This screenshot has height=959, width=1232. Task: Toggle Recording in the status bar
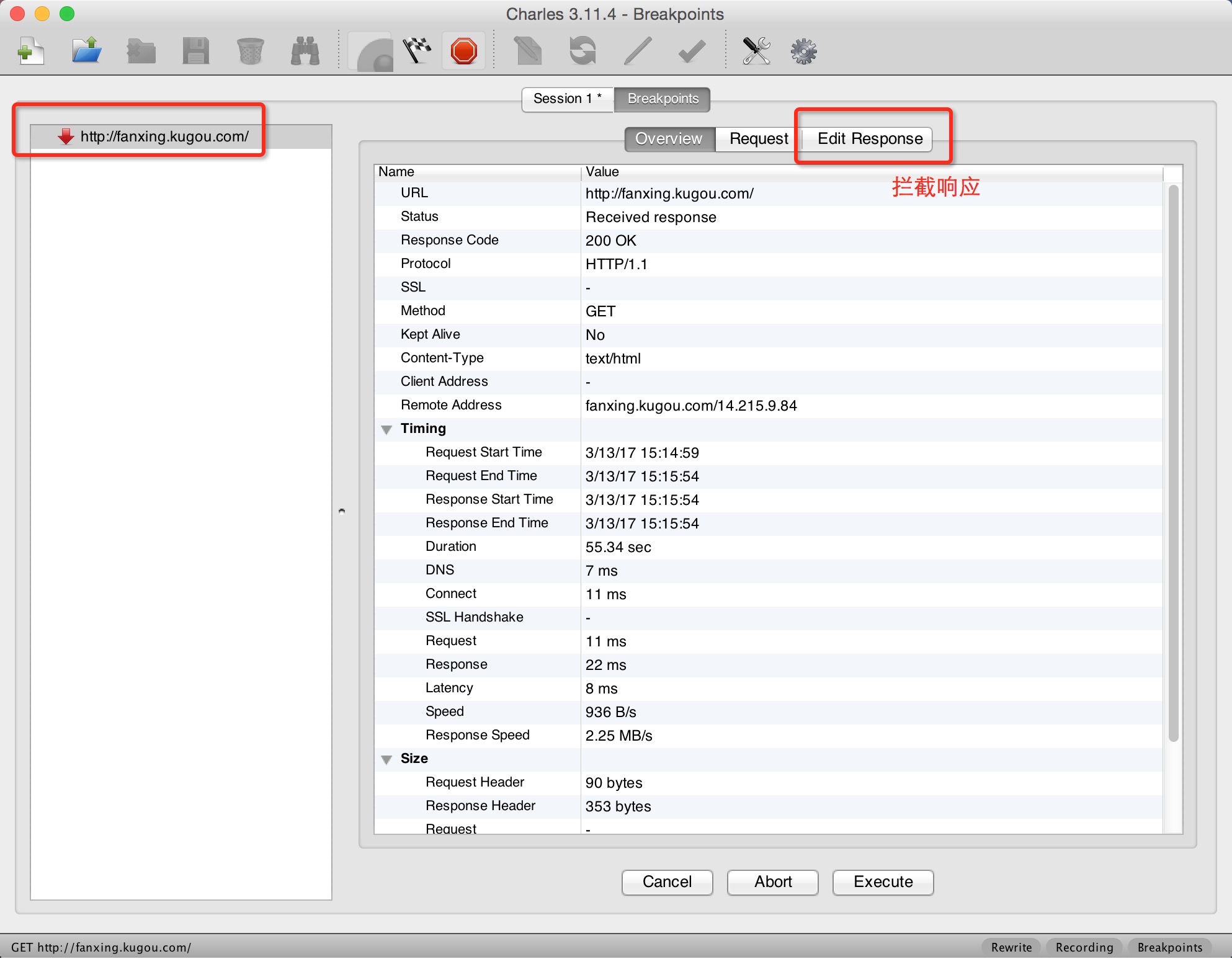coord(1084,947)
